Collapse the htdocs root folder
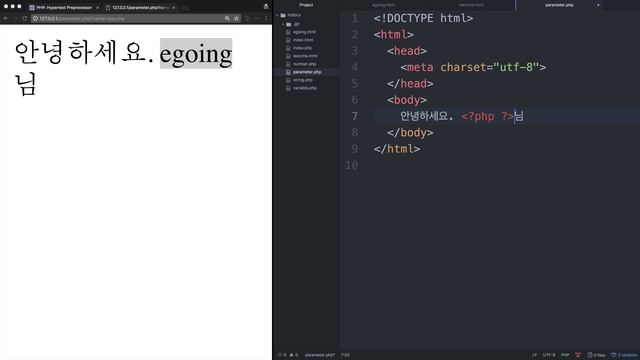The image size is (640, 360). pos(278,15)
